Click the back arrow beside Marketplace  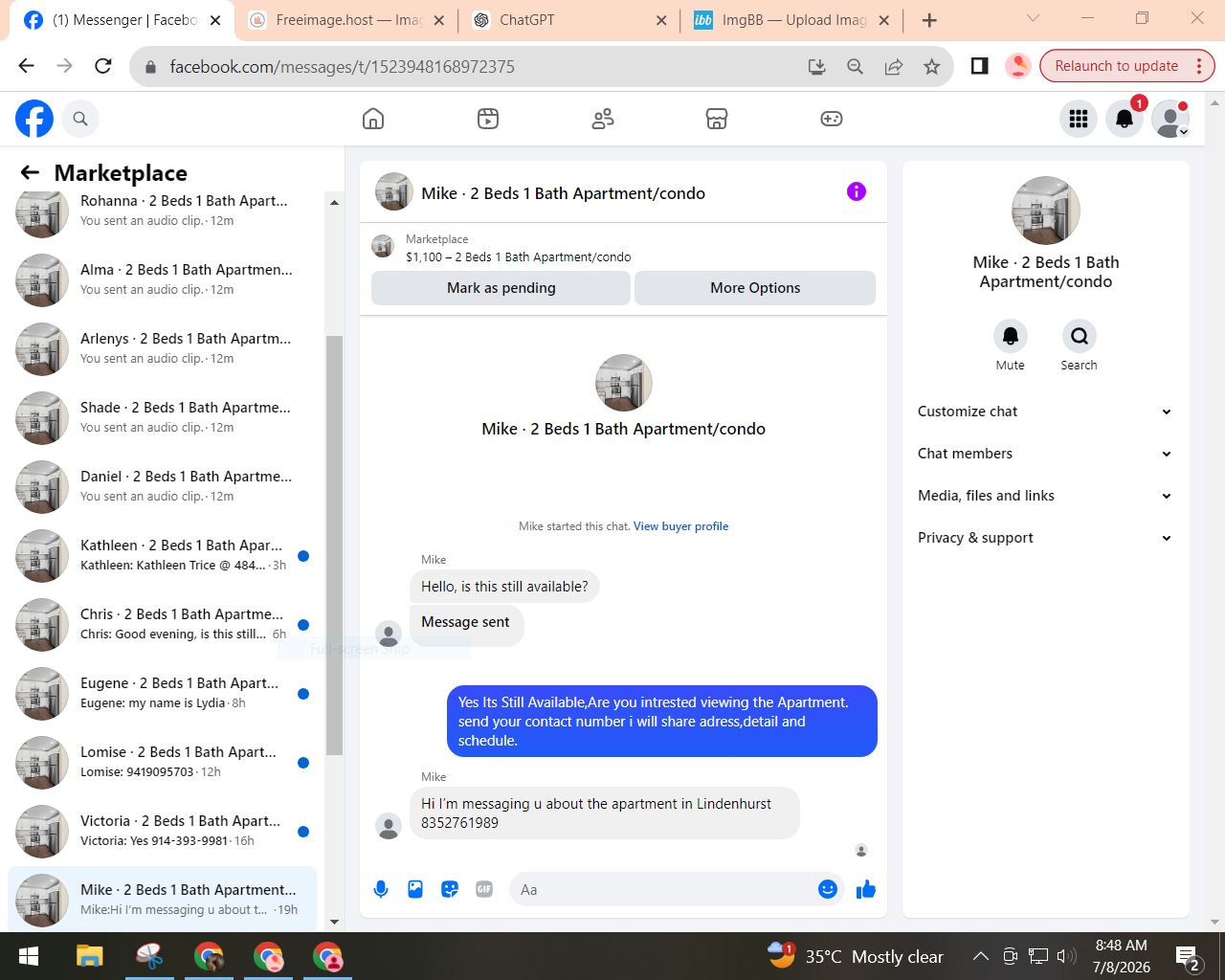click(31, 172)
